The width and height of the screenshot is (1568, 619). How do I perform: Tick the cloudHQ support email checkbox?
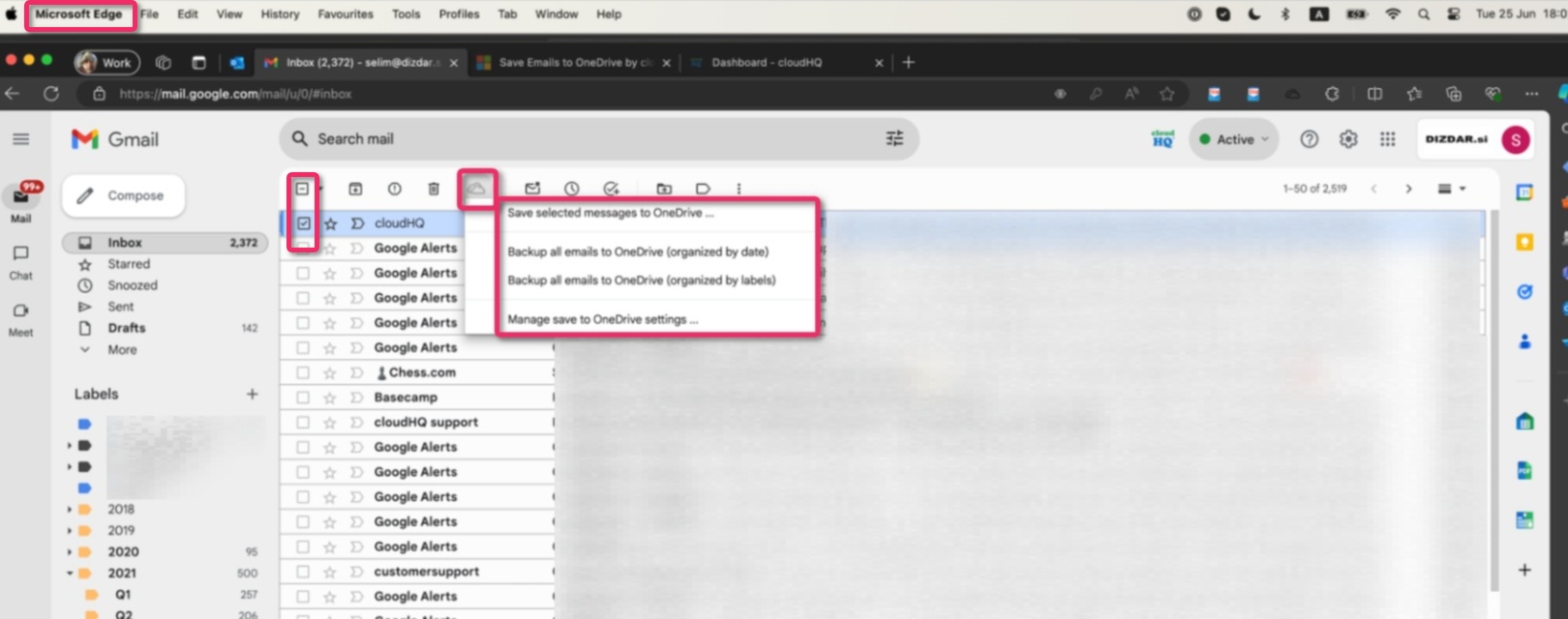(x=303, y=423)
